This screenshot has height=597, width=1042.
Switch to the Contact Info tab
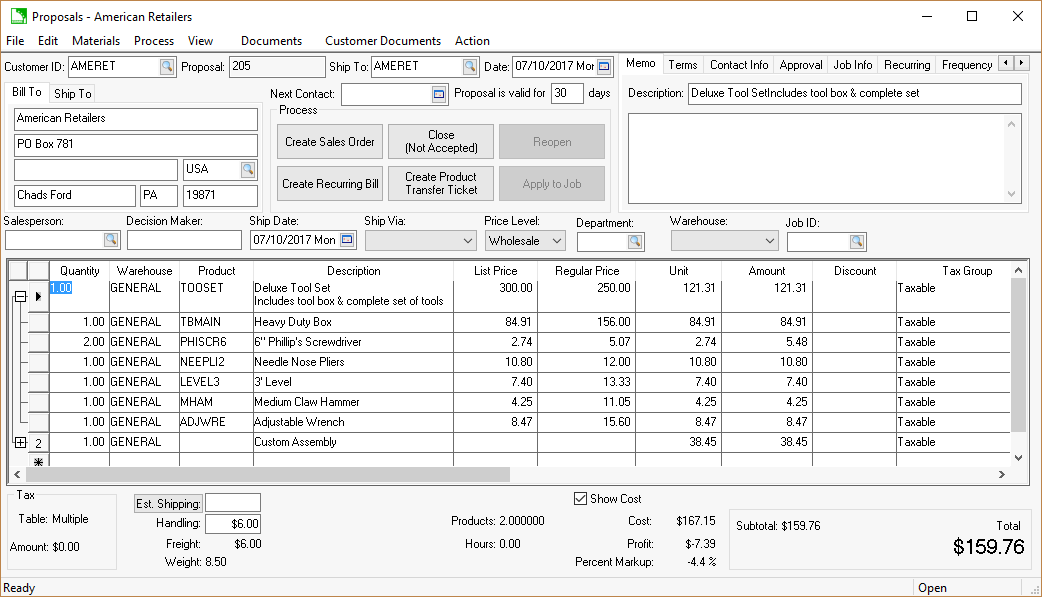(x=739, y=65)
